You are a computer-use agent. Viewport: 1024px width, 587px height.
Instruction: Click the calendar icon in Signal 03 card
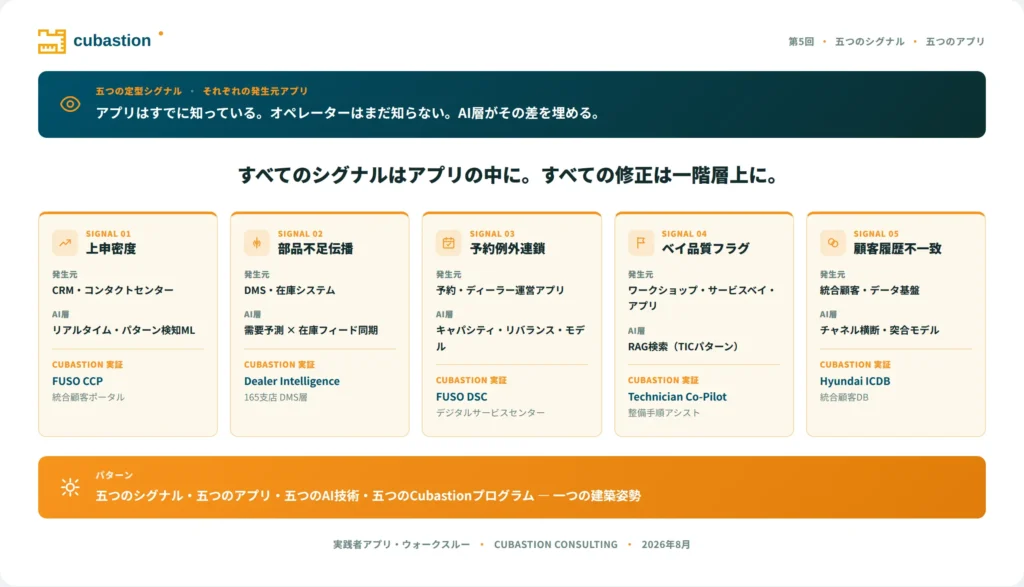[449, 243]
